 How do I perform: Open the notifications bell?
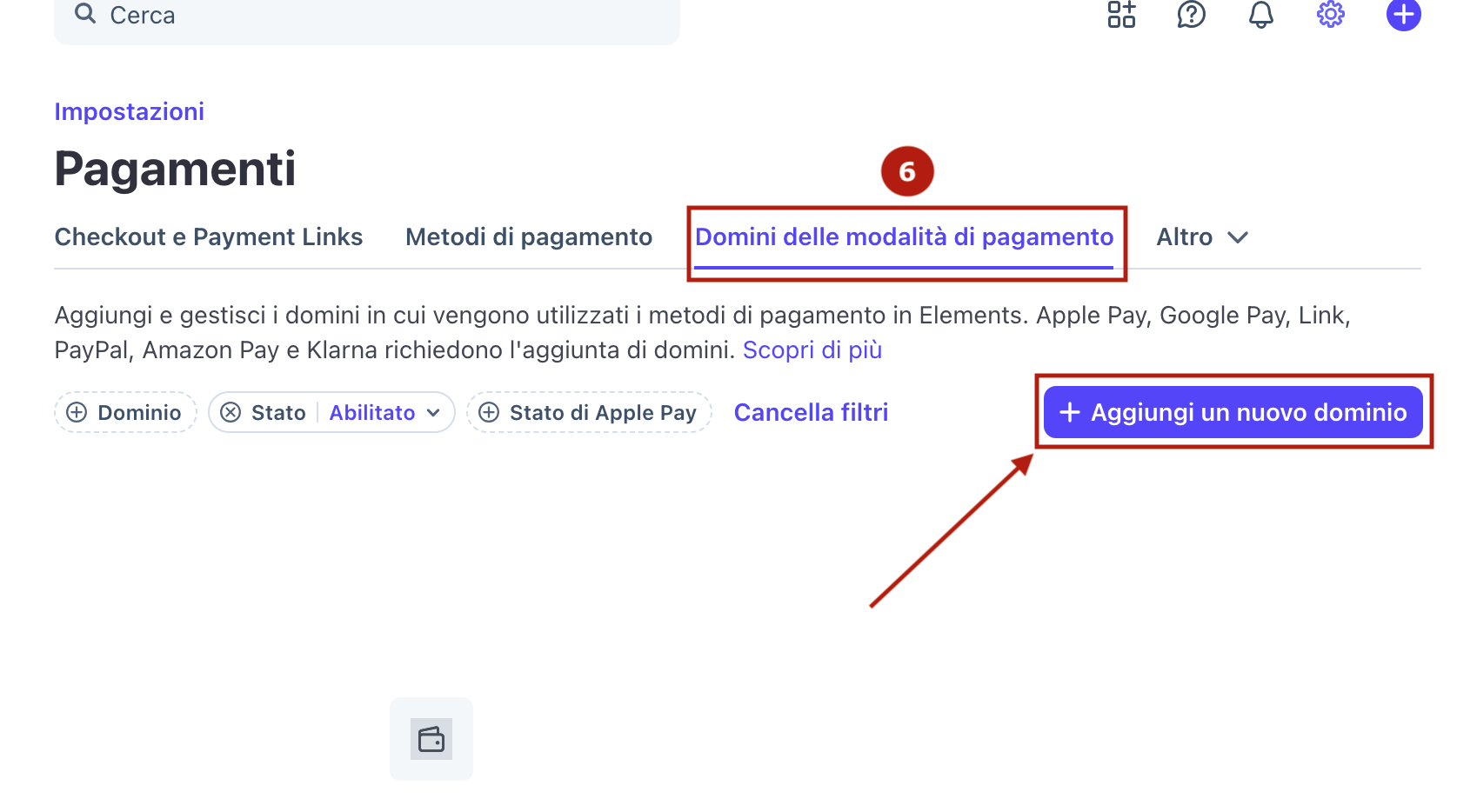(x=1260, y=14)
